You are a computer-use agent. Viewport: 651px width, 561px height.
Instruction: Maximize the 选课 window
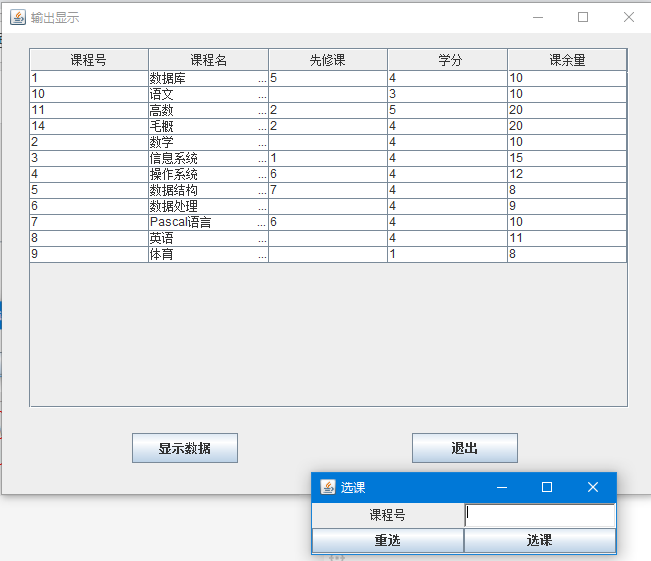[547, 487]
